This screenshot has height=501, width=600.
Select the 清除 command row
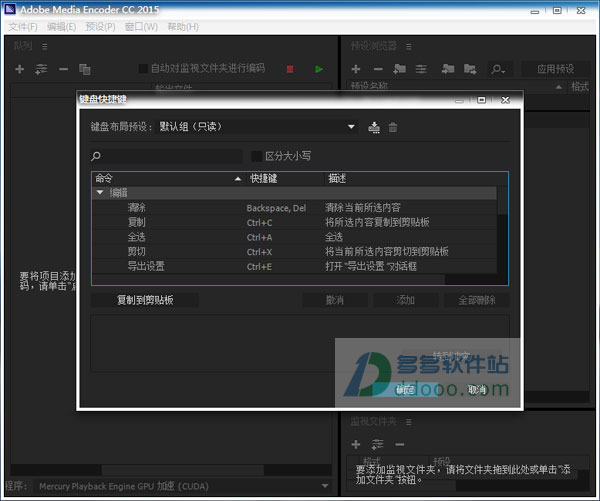(x=294, y=208)
